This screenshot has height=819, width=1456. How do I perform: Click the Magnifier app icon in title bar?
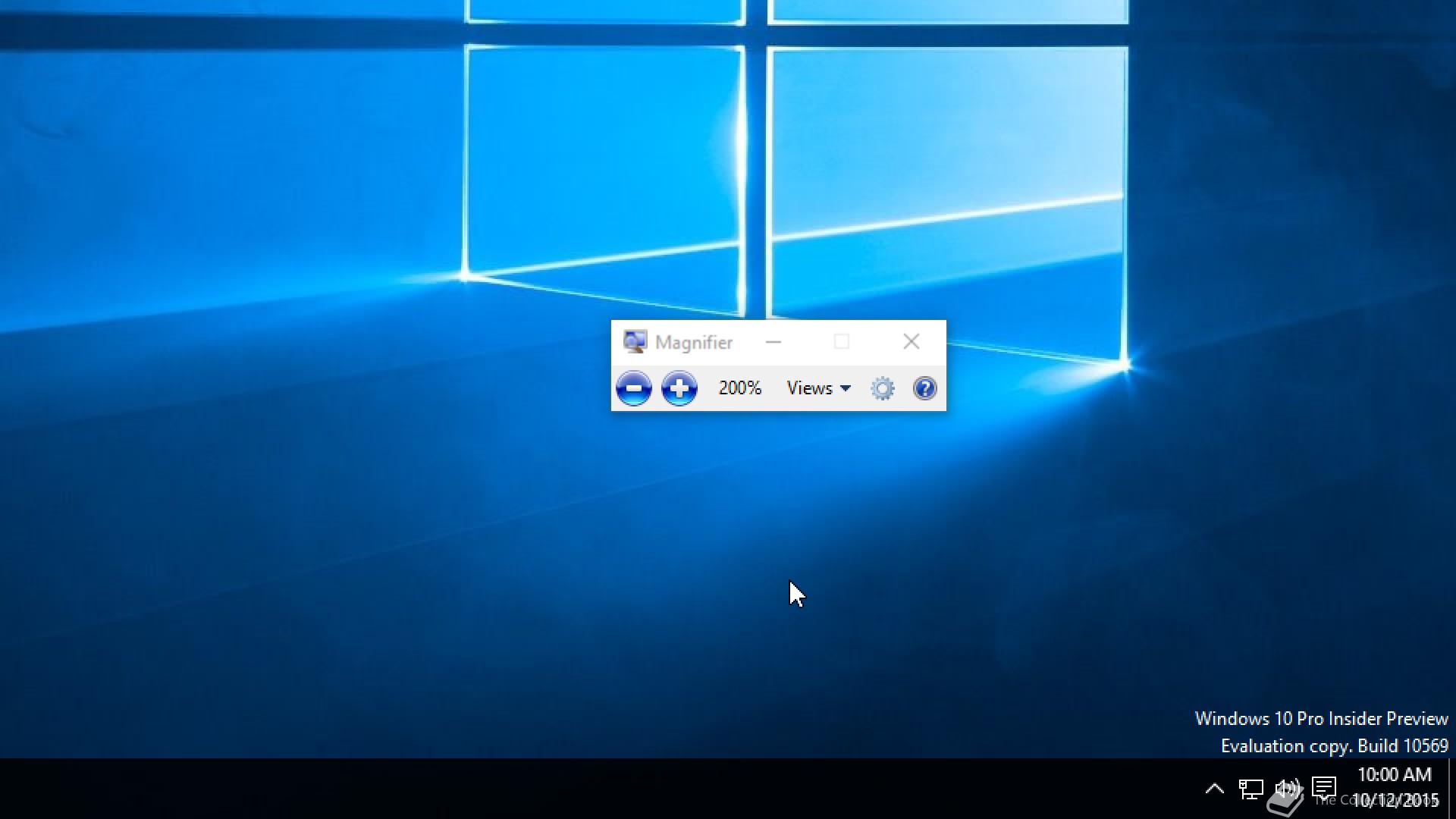635,342
